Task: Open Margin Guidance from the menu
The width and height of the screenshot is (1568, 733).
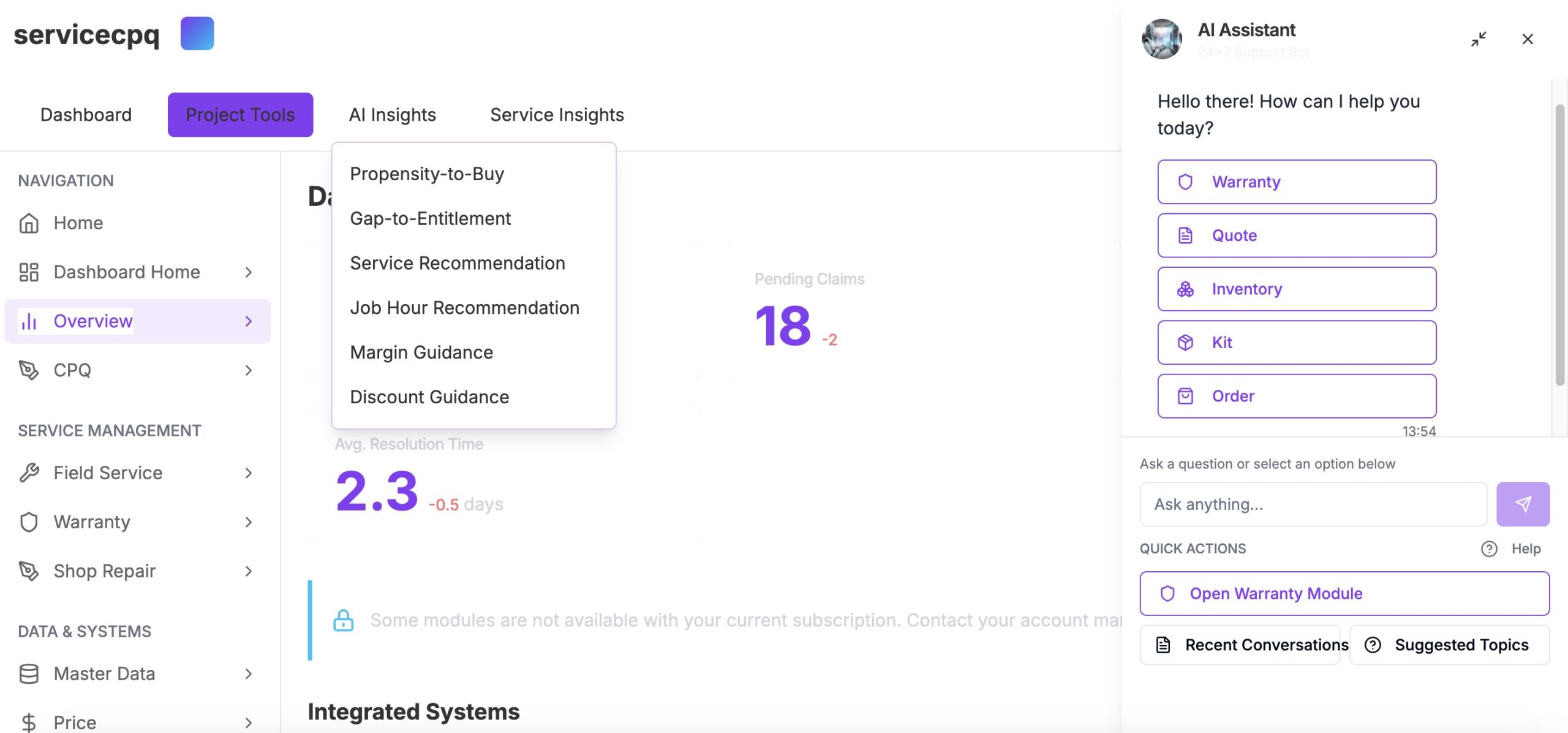Action: click(473, 353)
